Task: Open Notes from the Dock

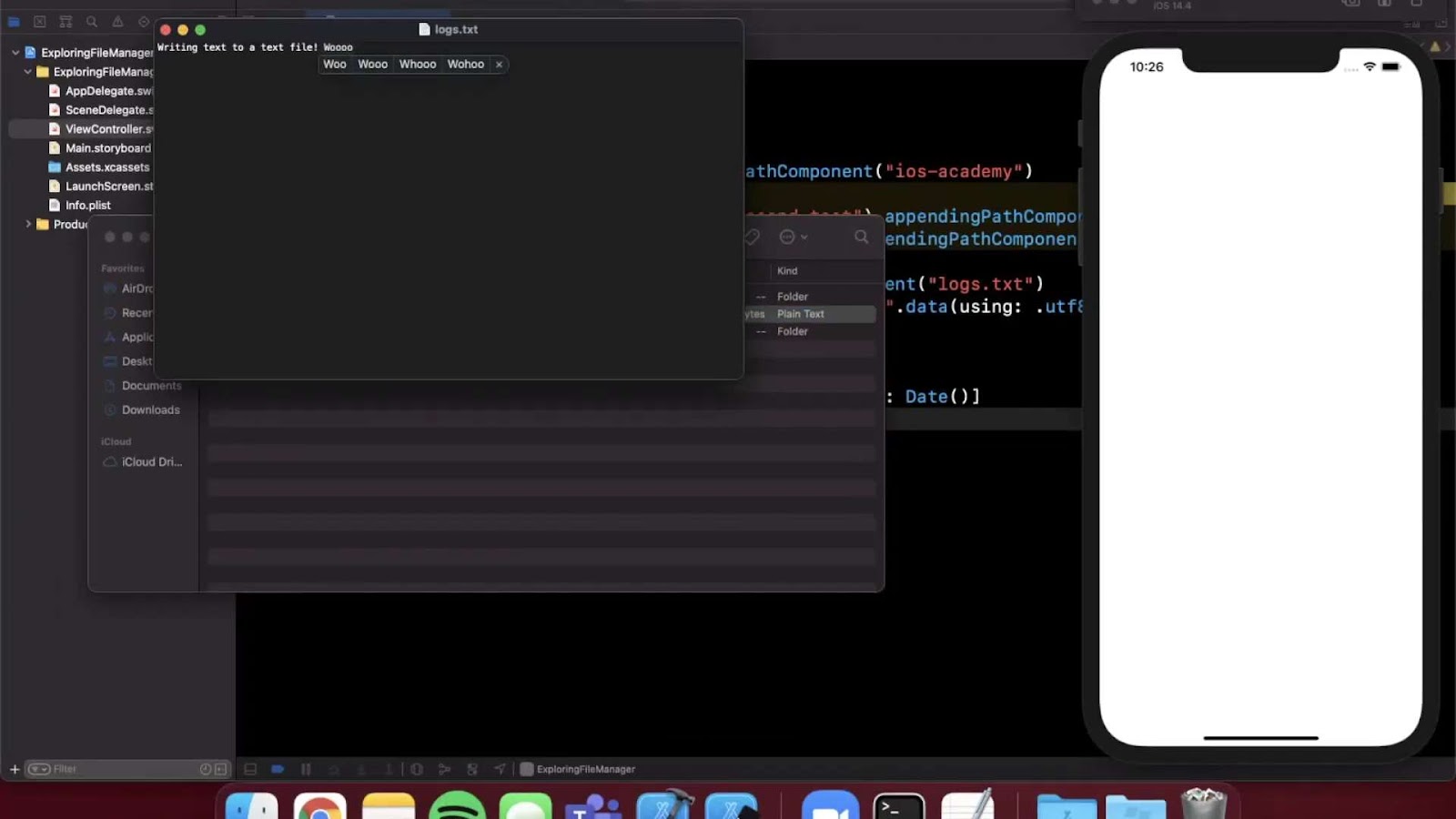Action: pos(389,806)
